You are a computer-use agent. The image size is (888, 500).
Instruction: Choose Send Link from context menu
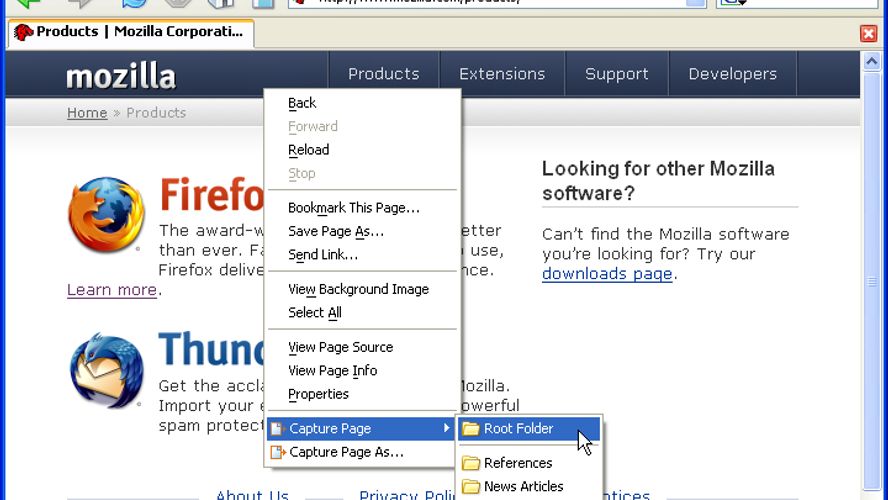click(362, 255)
